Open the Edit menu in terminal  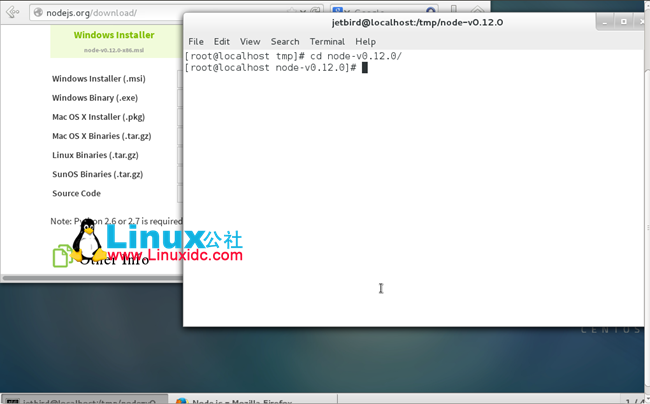pyautogui.click(x=221, y=41)
